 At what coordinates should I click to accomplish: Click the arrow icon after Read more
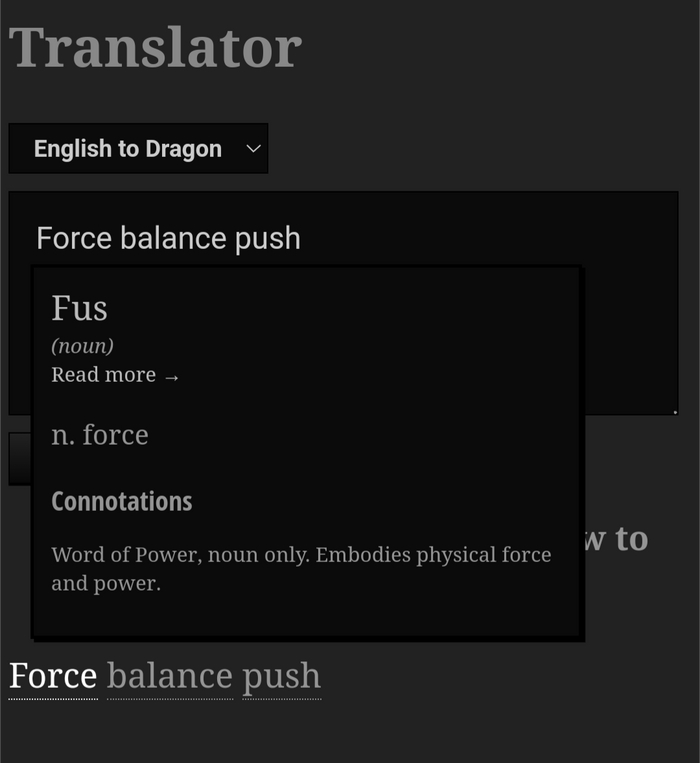coord(172,376)
